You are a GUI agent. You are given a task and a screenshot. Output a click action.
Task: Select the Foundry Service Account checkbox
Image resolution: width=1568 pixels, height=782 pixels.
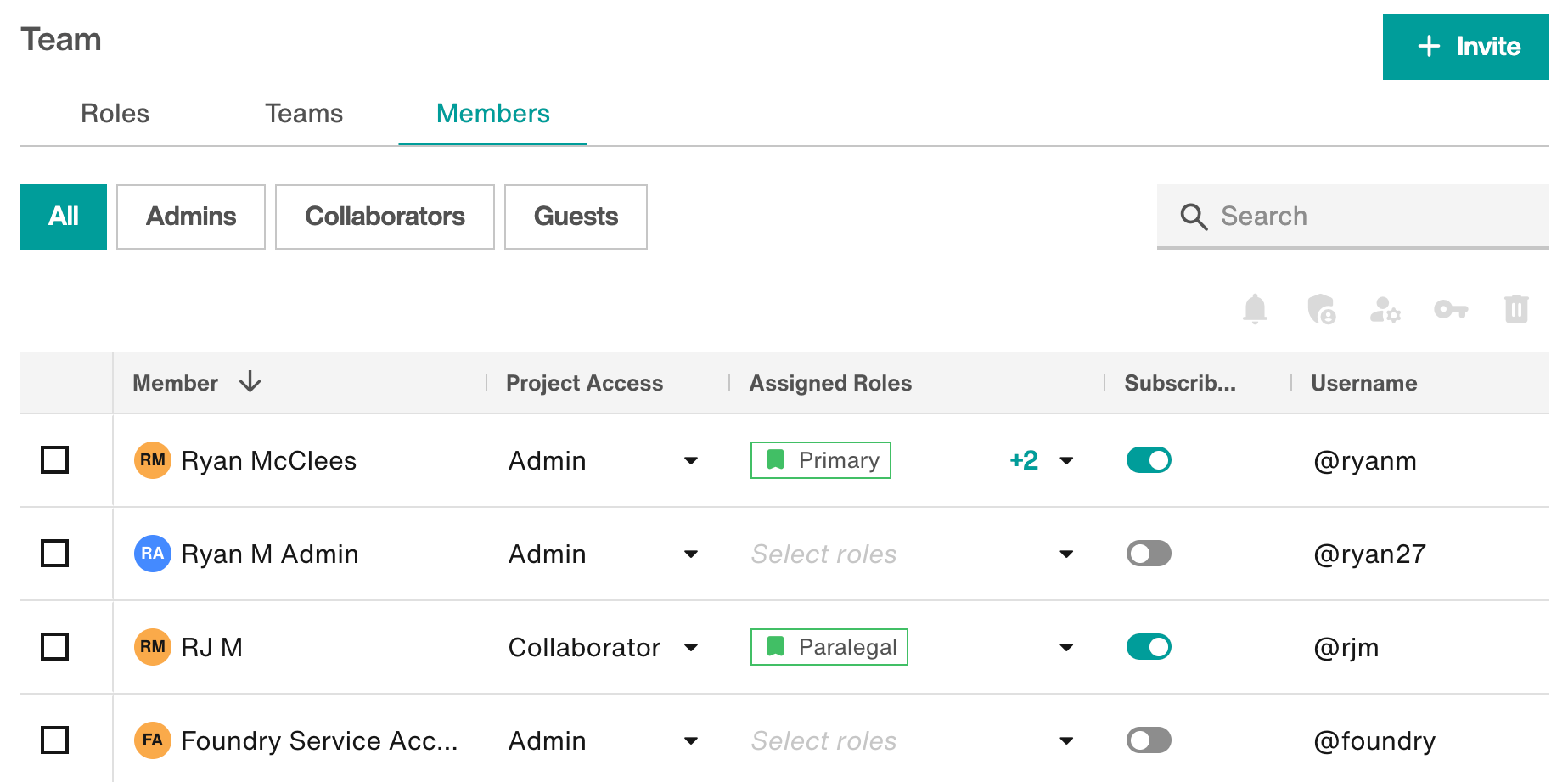coord(55,740)
